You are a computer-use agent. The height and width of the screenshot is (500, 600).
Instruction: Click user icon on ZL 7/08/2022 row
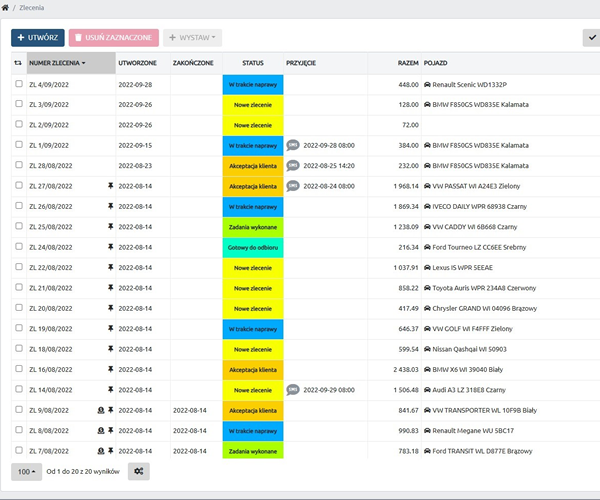pos(101,451)
